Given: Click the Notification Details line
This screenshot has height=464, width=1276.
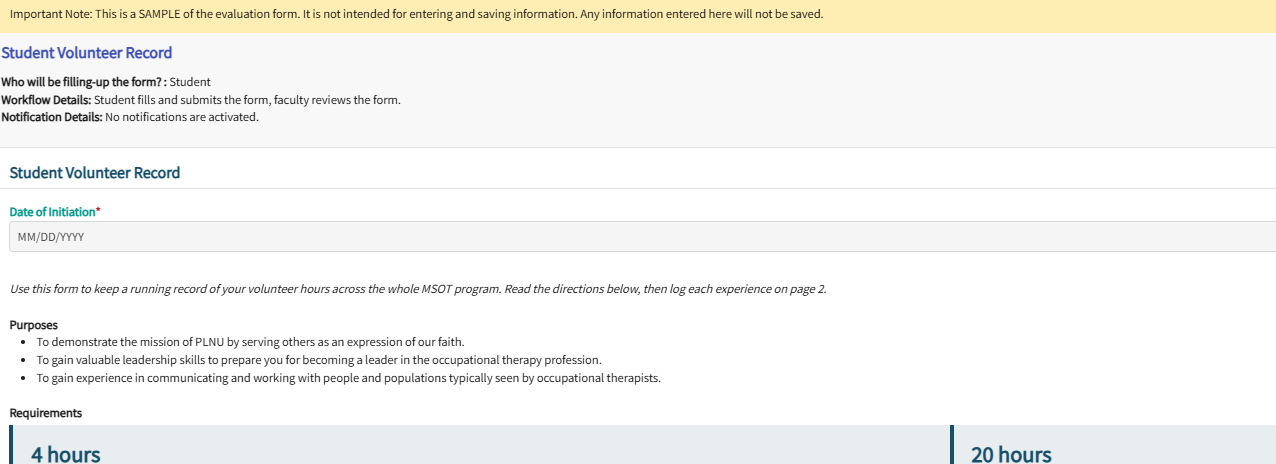Looking at the screenshot, I should 130,117.
